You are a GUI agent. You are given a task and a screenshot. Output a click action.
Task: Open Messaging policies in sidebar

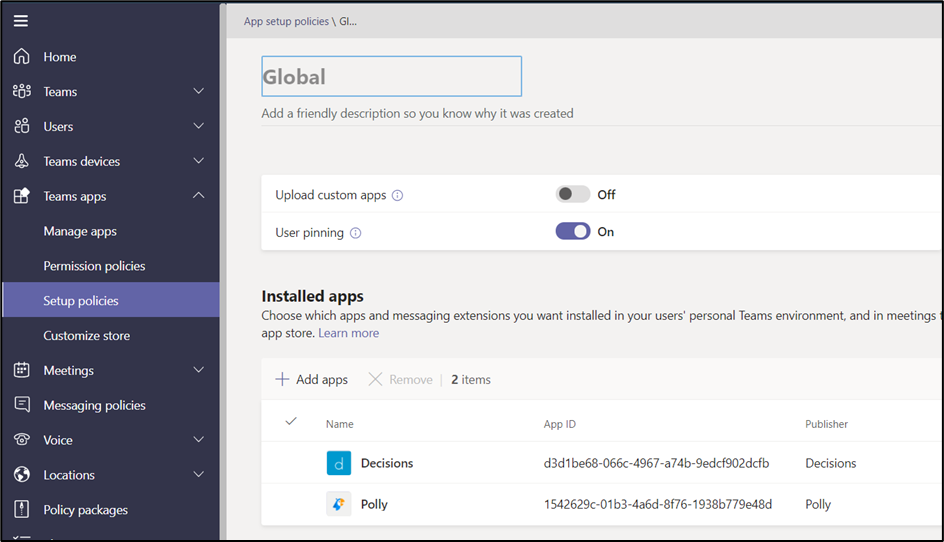94,405
